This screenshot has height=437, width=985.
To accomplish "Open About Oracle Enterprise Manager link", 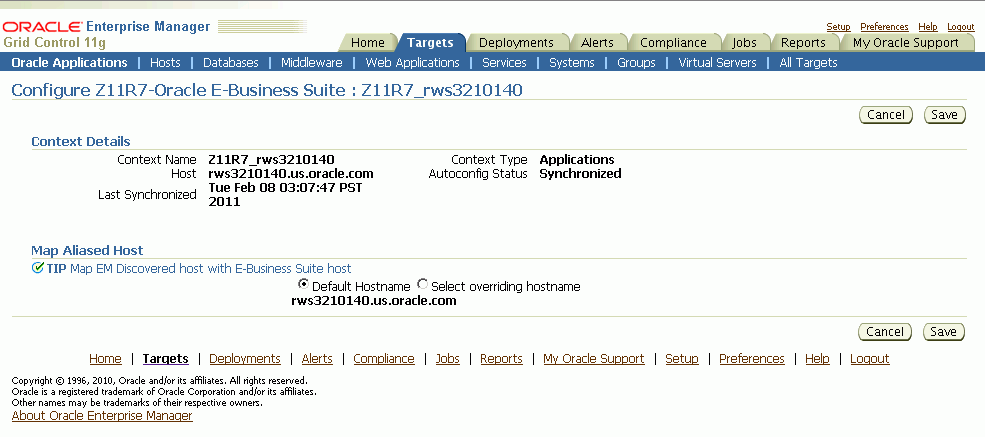I will pyautogui.click(x=102, y=416).
